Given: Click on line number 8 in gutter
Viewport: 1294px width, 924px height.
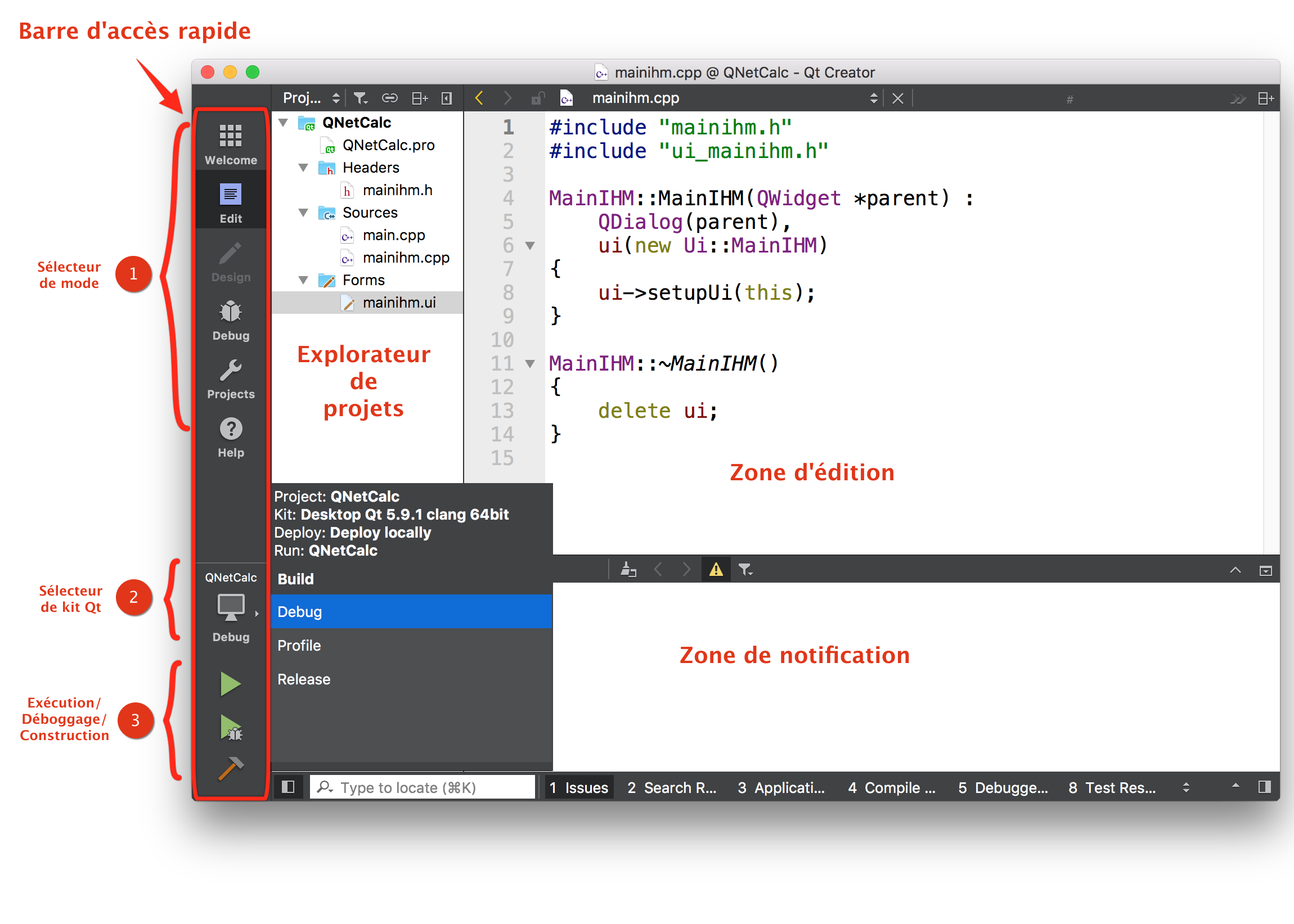Looking at the screenshot, I should pyautogui.click(x=508, y=293).
